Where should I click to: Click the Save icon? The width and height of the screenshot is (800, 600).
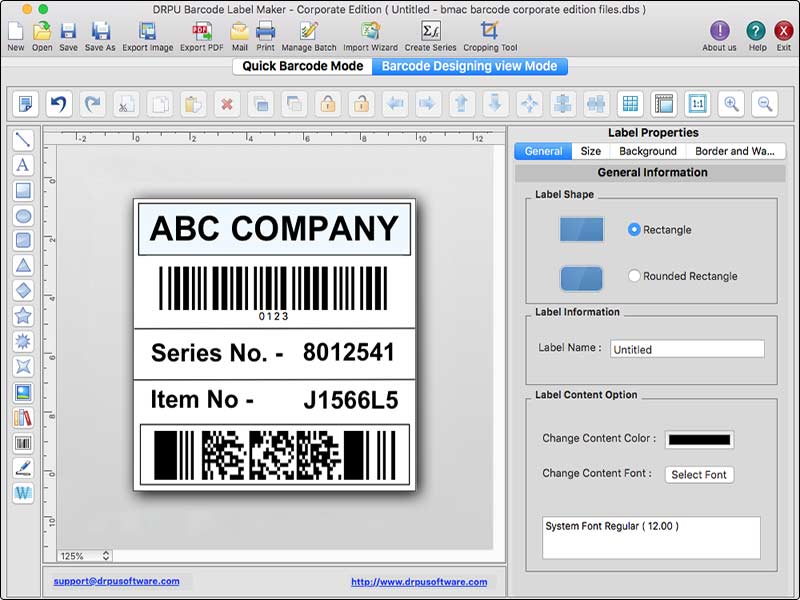click(68, 31)
